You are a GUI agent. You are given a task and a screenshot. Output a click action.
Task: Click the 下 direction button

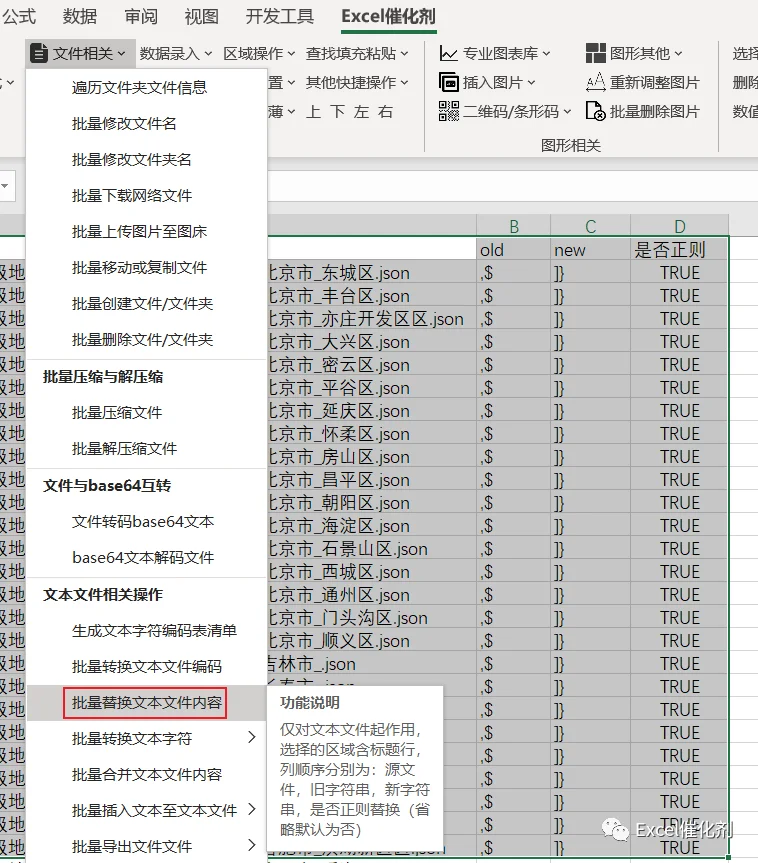pyautogui.click(x=337, y=112)
